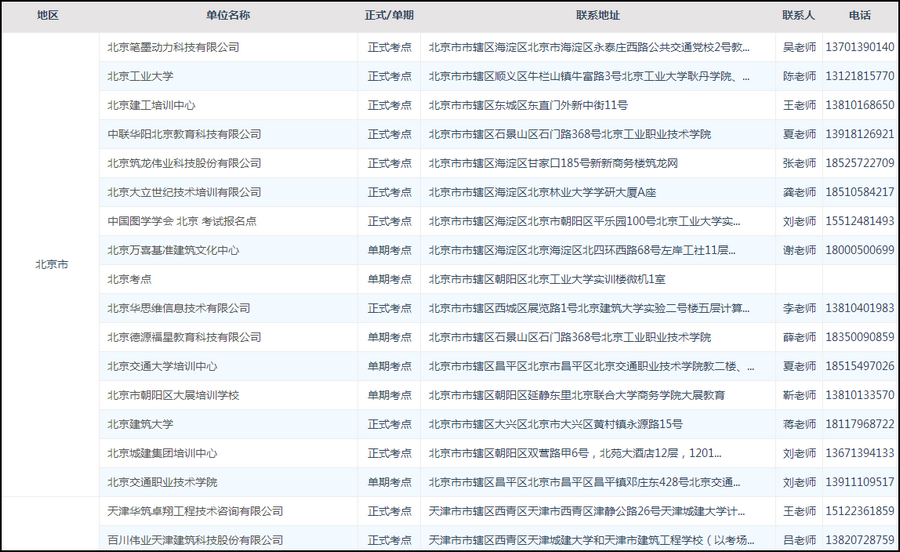Click phone number 13701390140
900x552 pixels.
(860, 48)
